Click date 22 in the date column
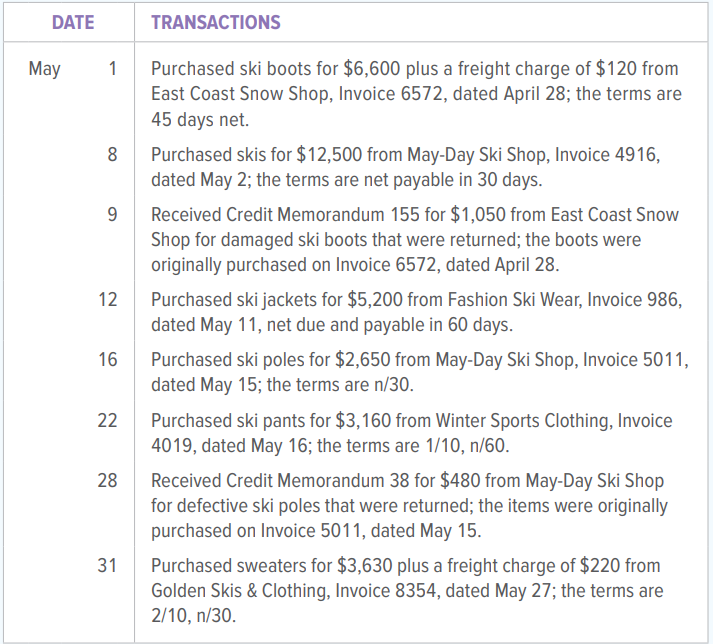The width and height of the screenshot is (713, 644). pos(108,420)
